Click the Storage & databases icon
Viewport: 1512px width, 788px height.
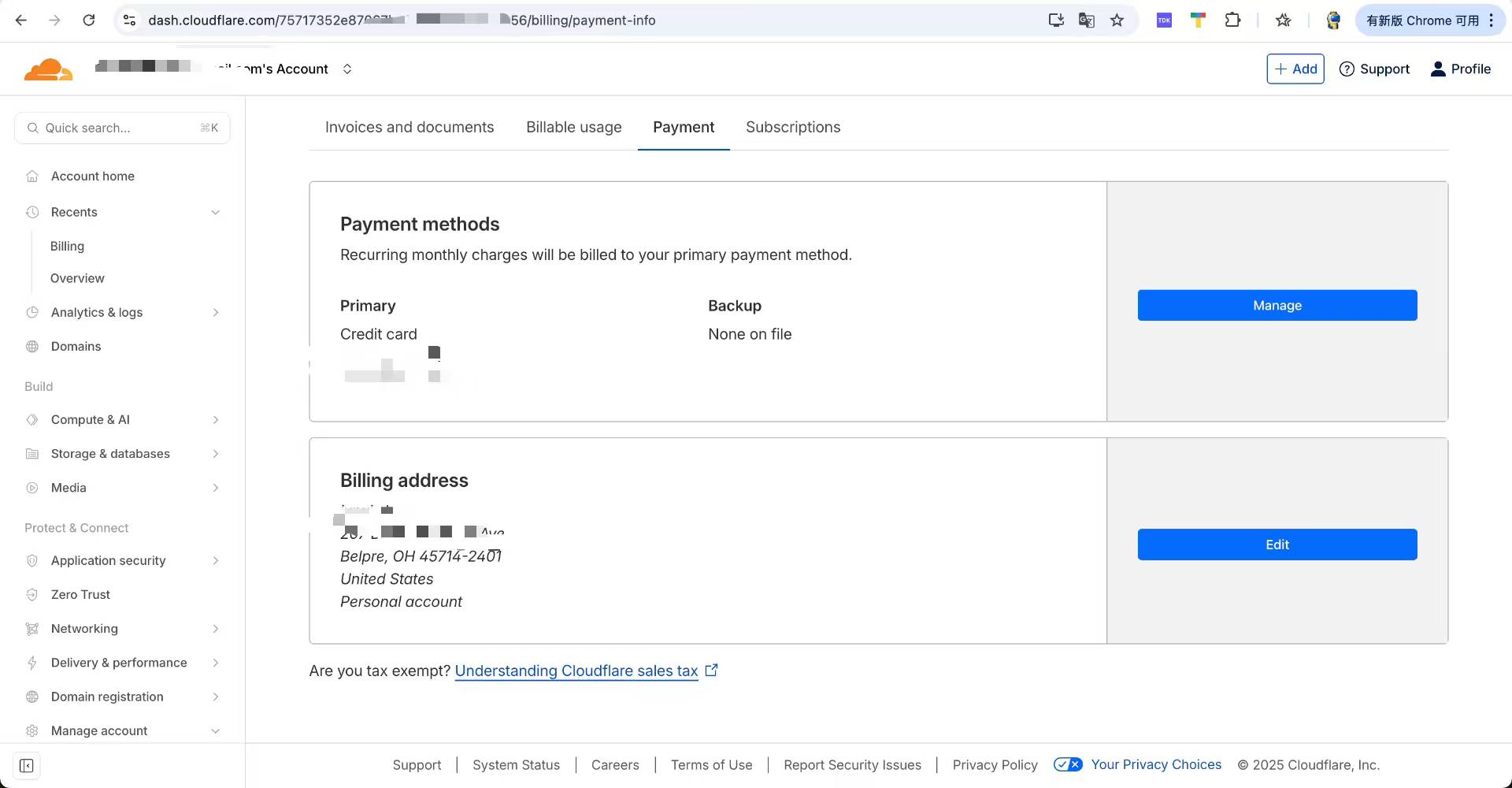point(32,454)
